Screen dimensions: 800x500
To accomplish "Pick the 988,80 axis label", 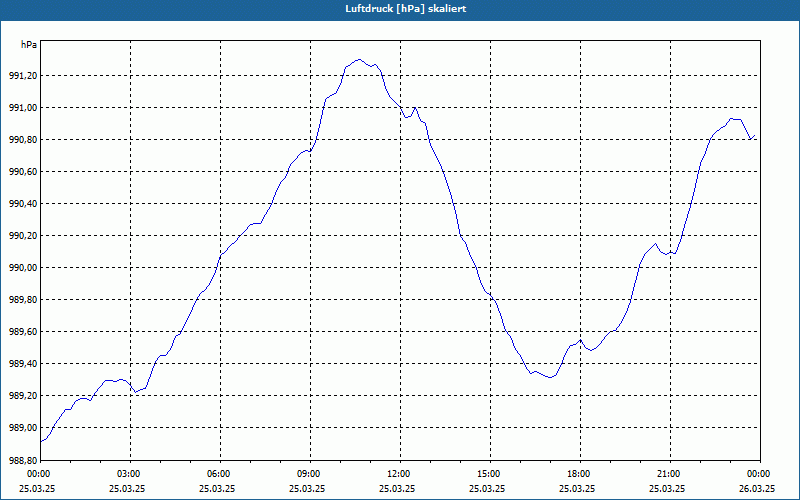I will coord(23,460).
